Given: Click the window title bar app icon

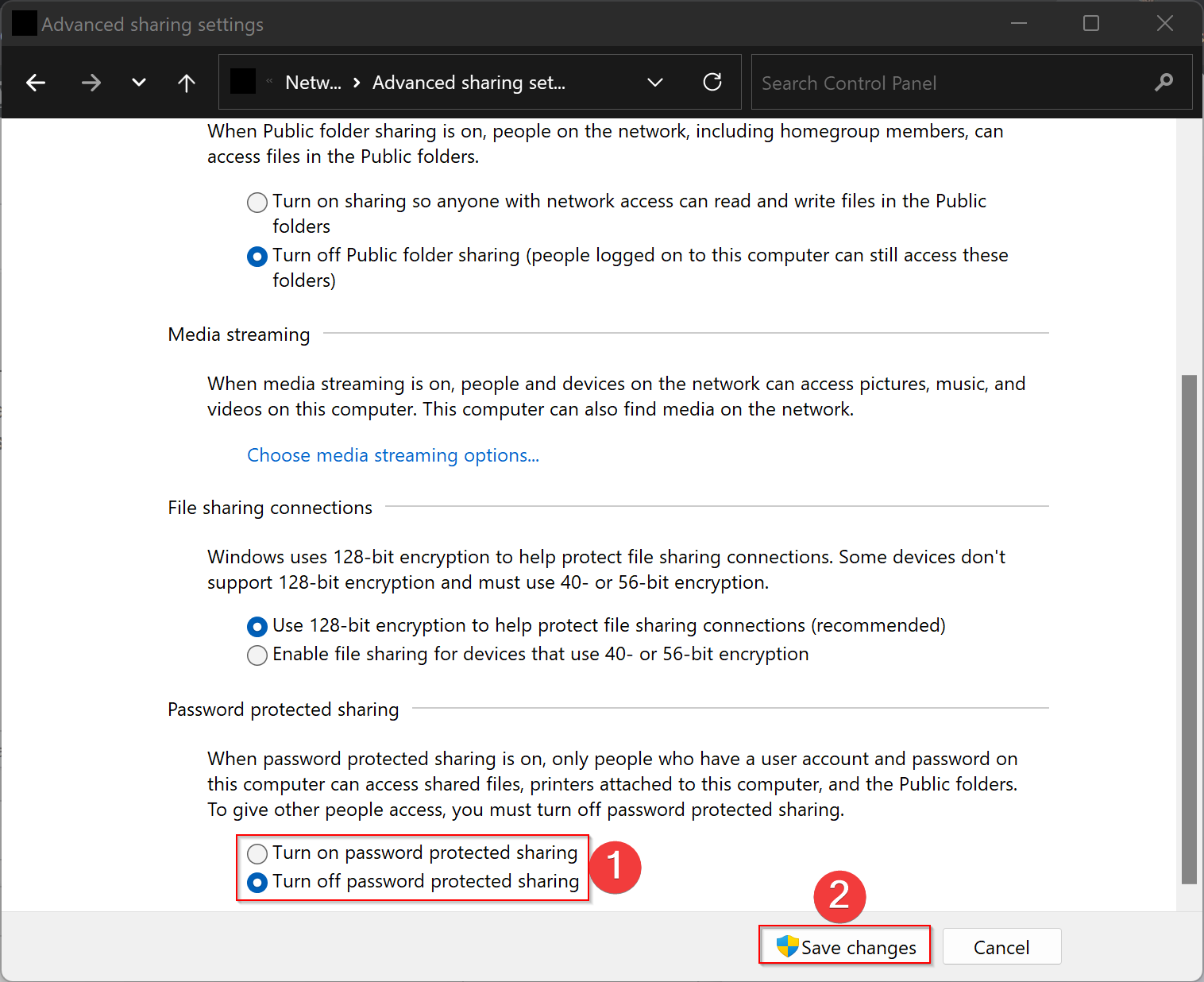Looking at the screenshot, I should click(25, 24).
